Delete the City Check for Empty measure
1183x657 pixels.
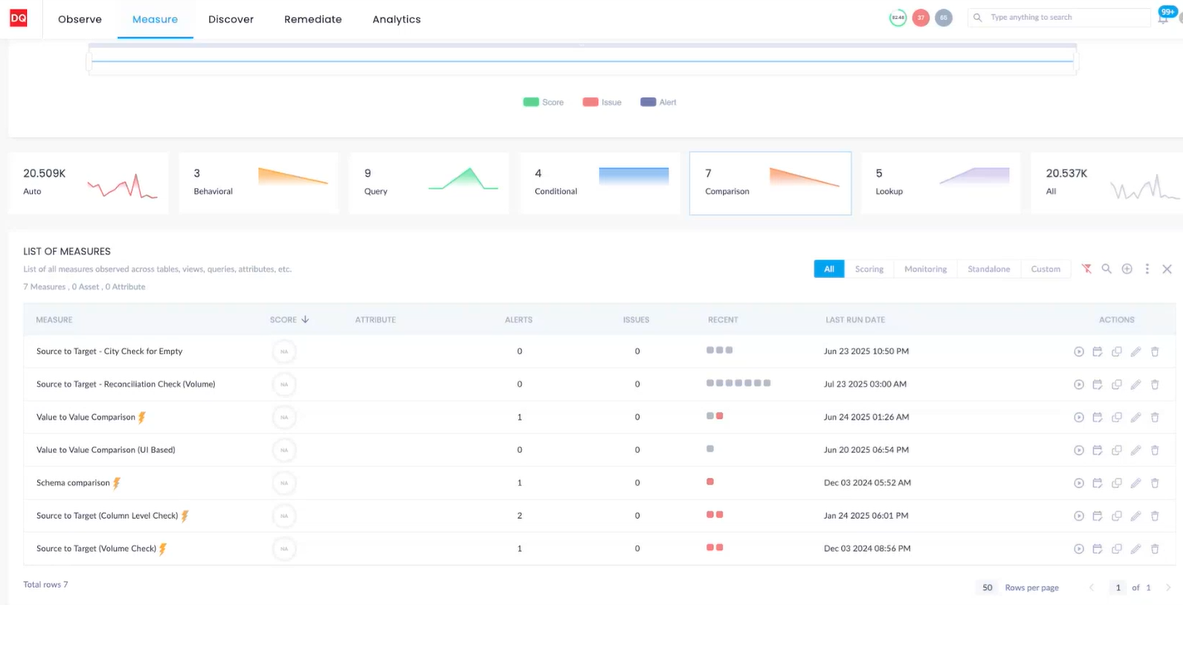pos(1154,352)
